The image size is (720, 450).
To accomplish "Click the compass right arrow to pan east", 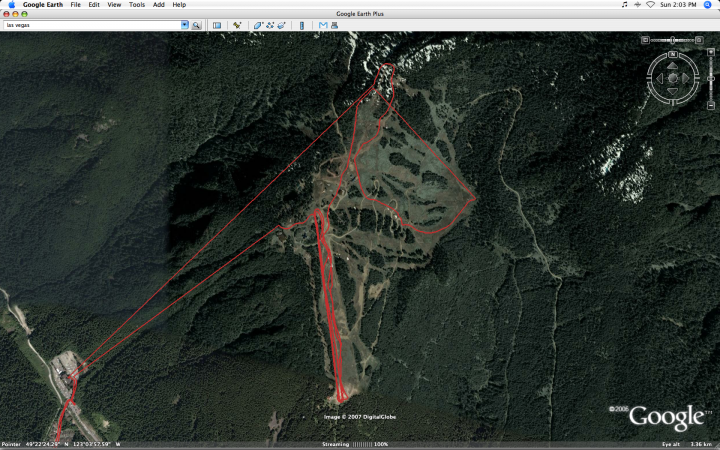I will [x=686, y=79].
